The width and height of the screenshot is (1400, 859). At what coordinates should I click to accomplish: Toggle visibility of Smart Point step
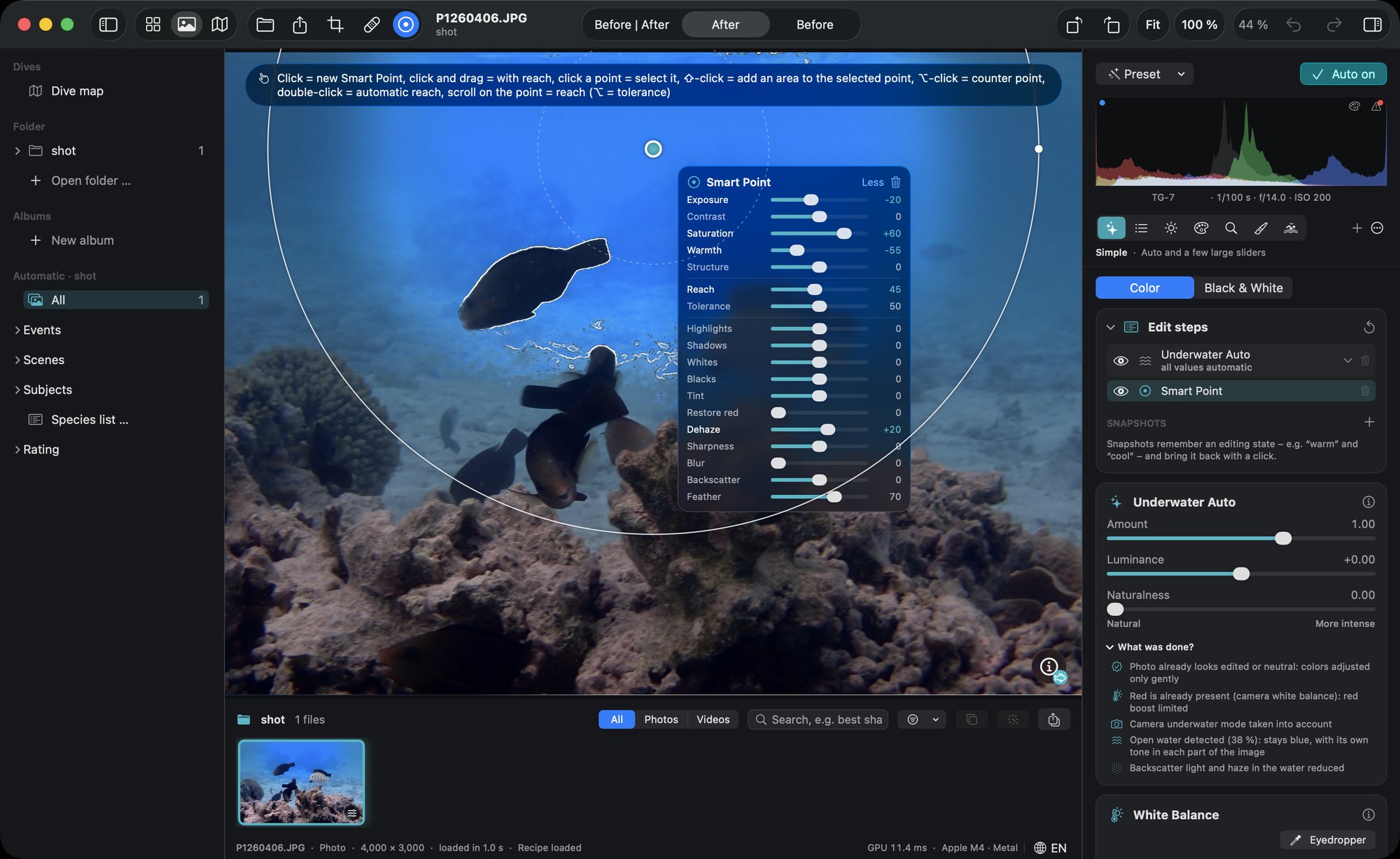tap(1121, 391)
